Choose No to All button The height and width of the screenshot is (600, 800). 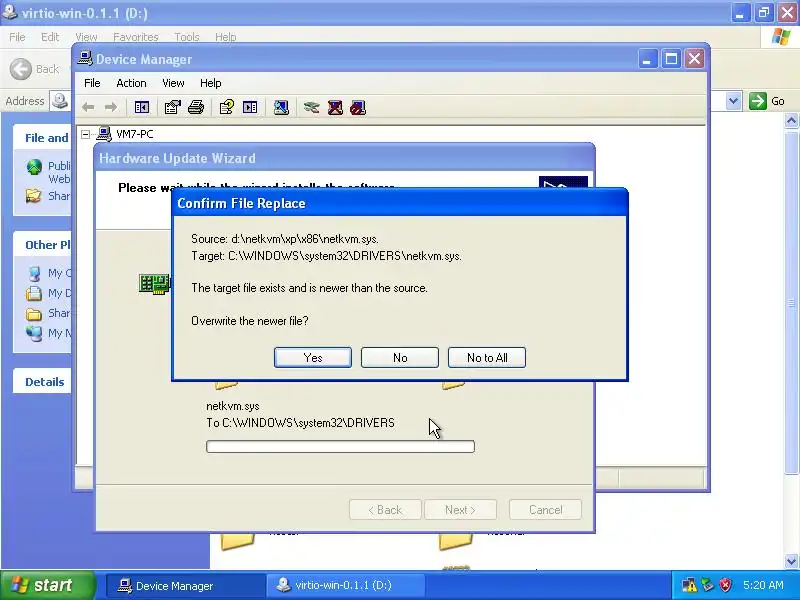click(x=487, y=358)
